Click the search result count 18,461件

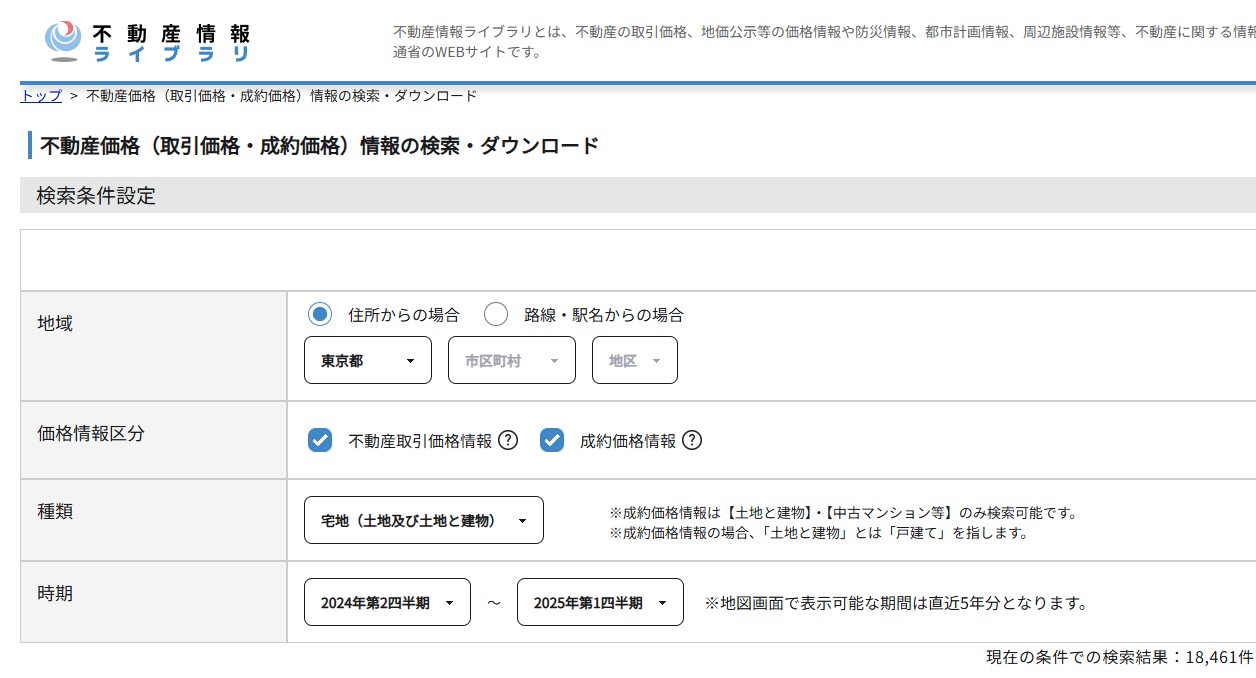point(1119,657)
